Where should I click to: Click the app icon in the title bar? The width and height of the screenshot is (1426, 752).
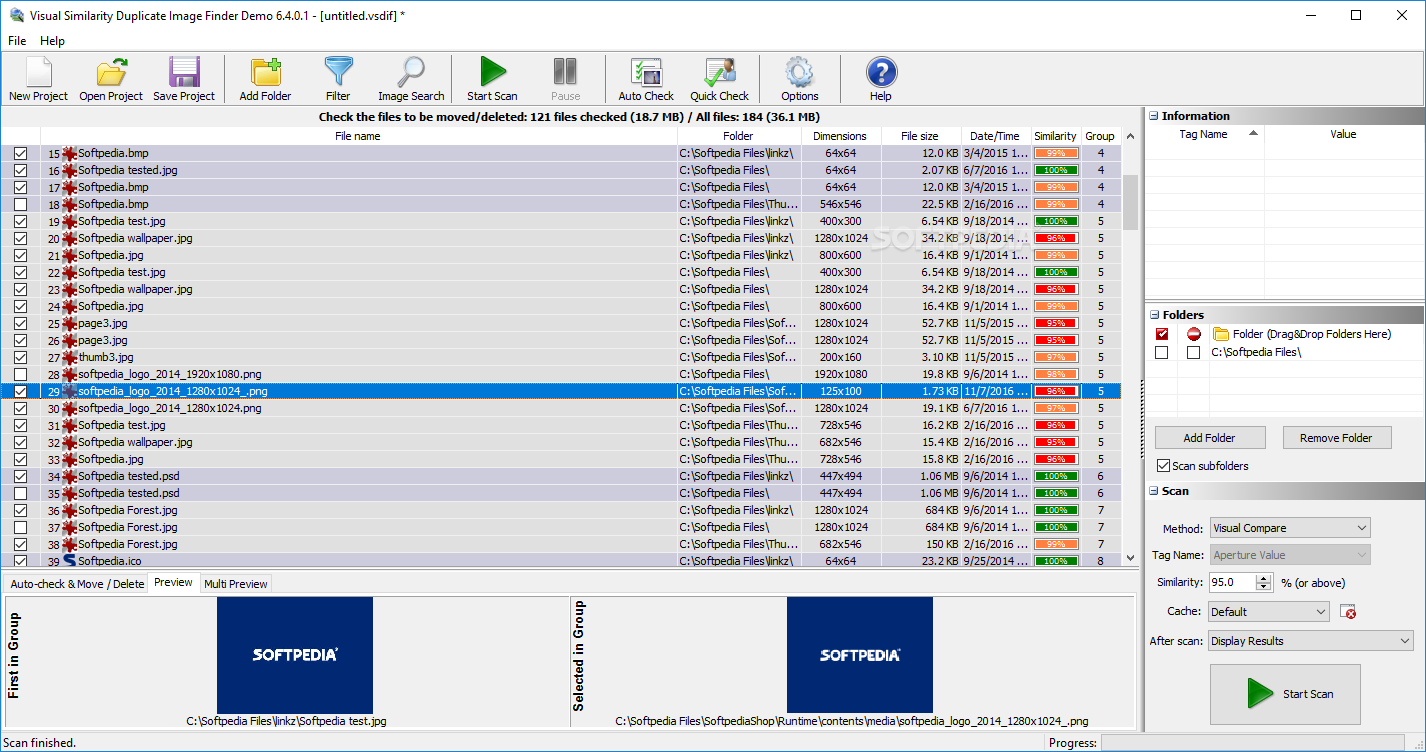[x=16, y=15]
